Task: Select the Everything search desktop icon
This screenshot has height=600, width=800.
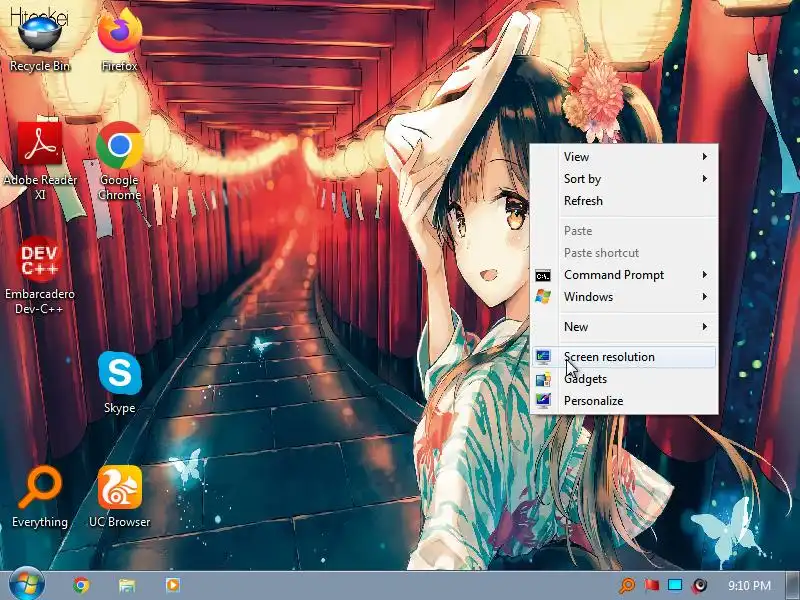Action: pyautogui.click(x=40, y=496)
